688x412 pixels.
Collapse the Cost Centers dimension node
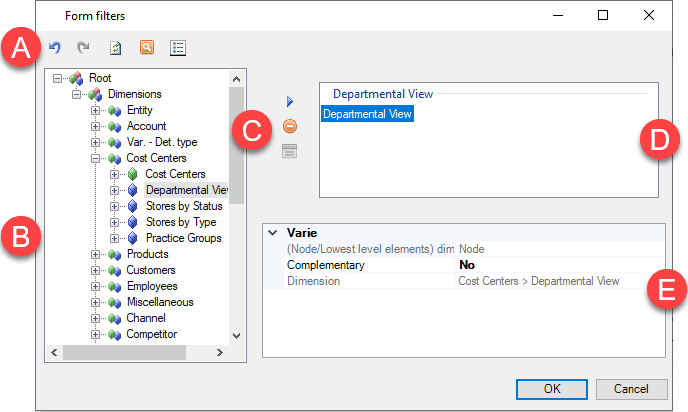[95, 158]
